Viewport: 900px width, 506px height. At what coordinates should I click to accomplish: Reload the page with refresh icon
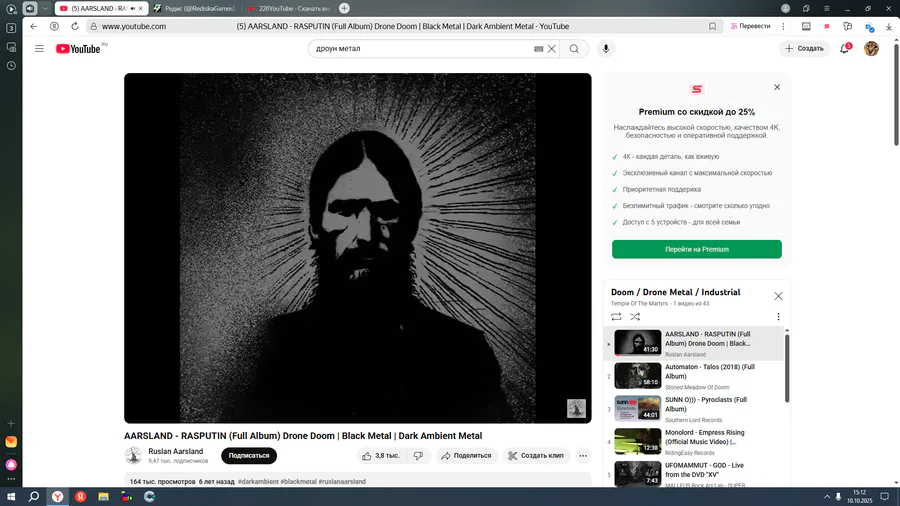75,26
